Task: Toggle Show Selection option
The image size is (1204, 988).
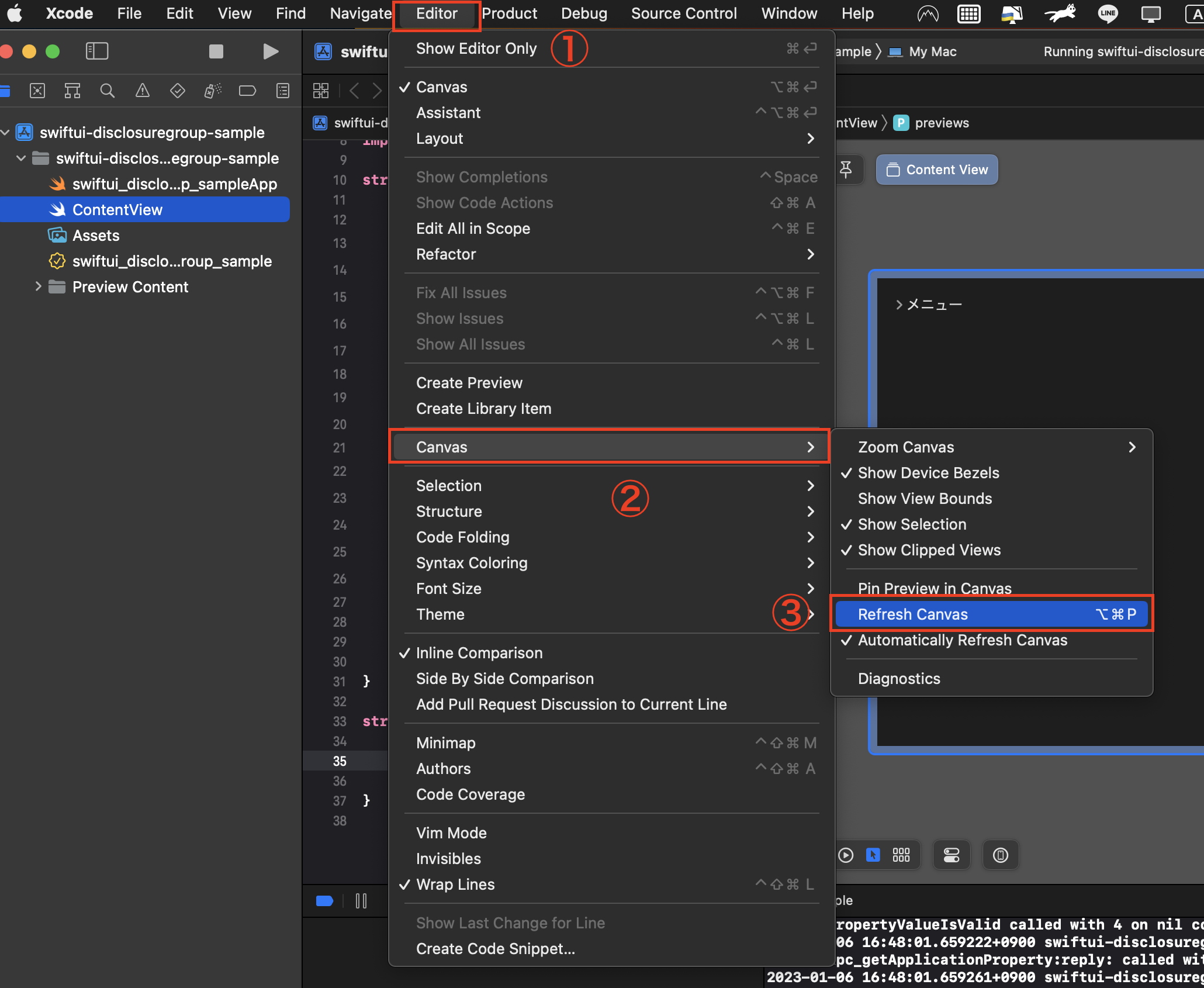Action: point(992,524)
